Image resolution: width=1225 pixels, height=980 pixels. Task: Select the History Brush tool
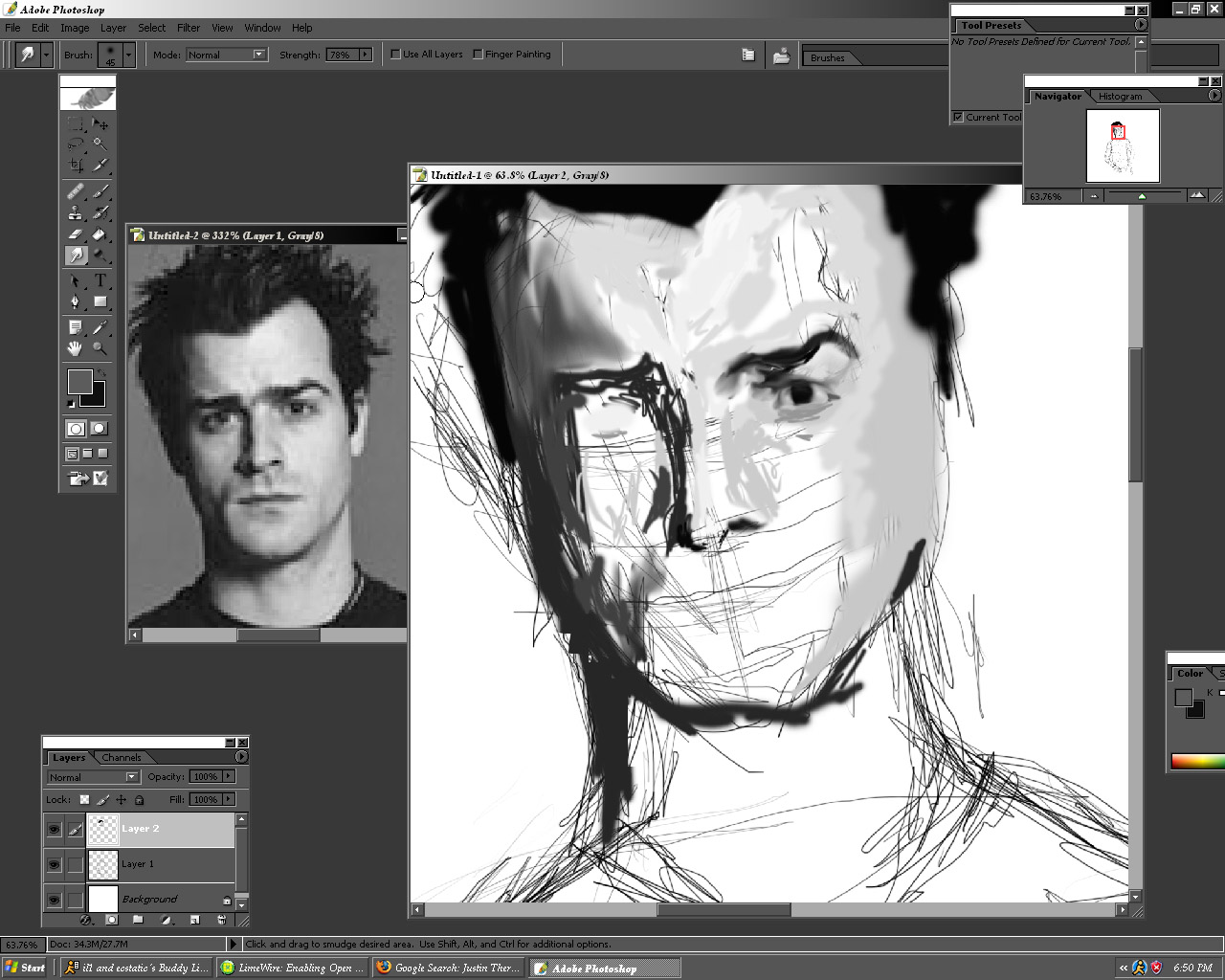(x=100, y=212)
